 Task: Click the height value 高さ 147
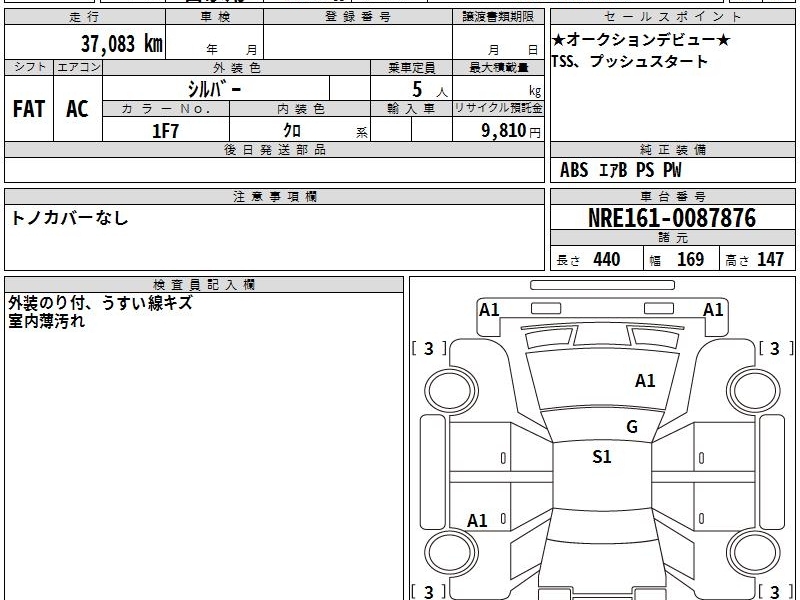pyautogui.click(x=755, y=259)
